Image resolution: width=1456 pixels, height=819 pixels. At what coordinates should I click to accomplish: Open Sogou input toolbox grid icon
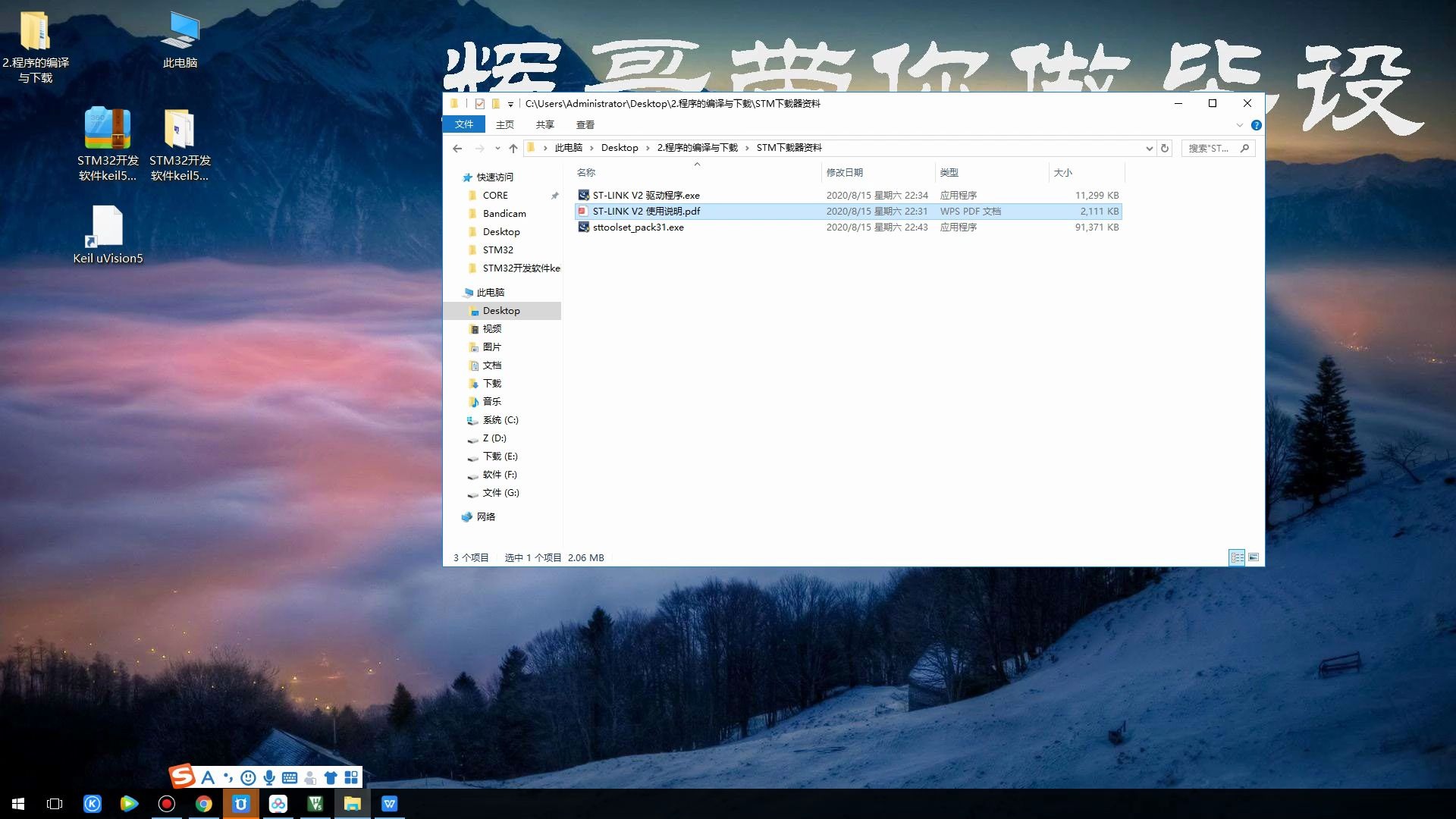point(351,777)
